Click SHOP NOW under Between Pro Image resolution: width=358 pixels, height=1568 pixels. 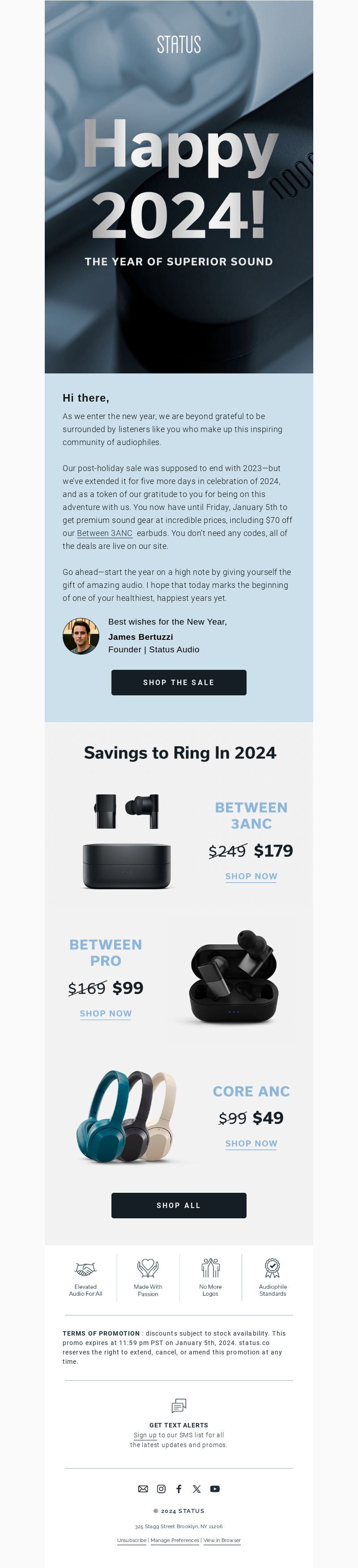(106, 1014)
